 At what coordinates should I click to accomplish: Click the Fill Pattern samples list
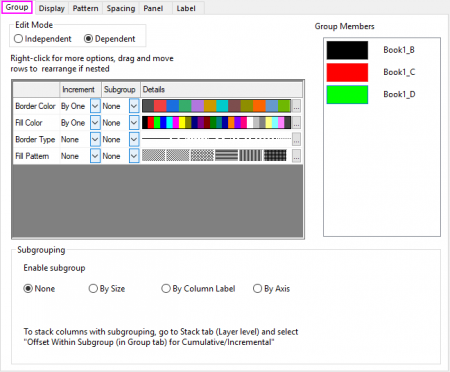click(x=214, y=155)
